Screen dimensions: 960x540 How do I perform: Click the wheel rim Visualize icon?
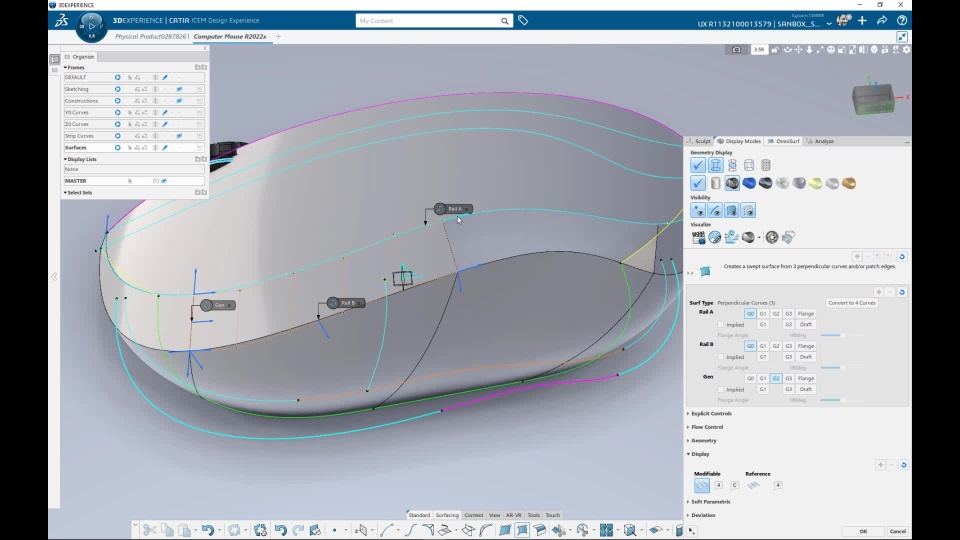(x=771, y=238)
